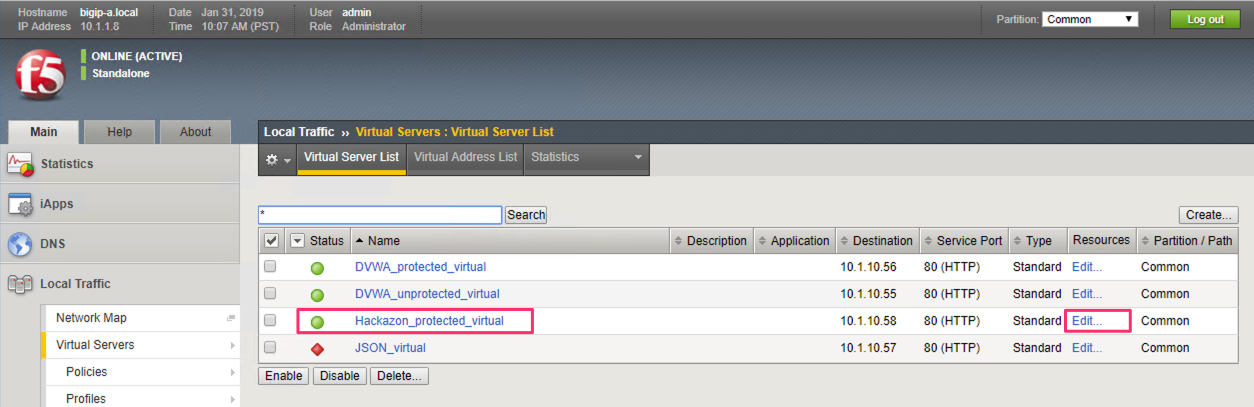Switch to the Virtual Address List tab
The width and height of the screenshot is (1254, 407).
click(465, 157)
